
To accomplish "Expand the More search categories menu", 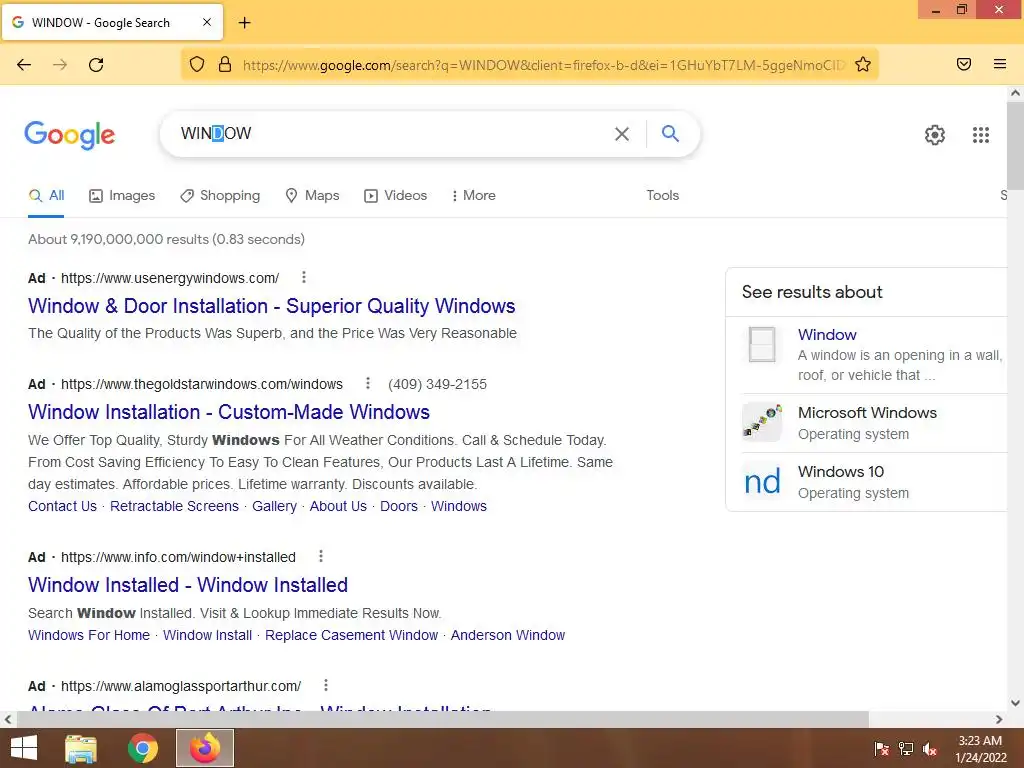I will (x=473, y=195).
